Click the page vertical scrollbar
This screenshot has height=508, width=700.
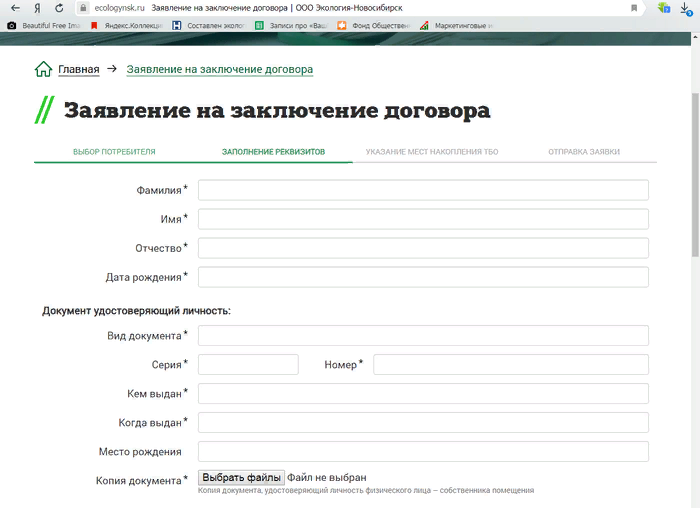pos(695,175)
